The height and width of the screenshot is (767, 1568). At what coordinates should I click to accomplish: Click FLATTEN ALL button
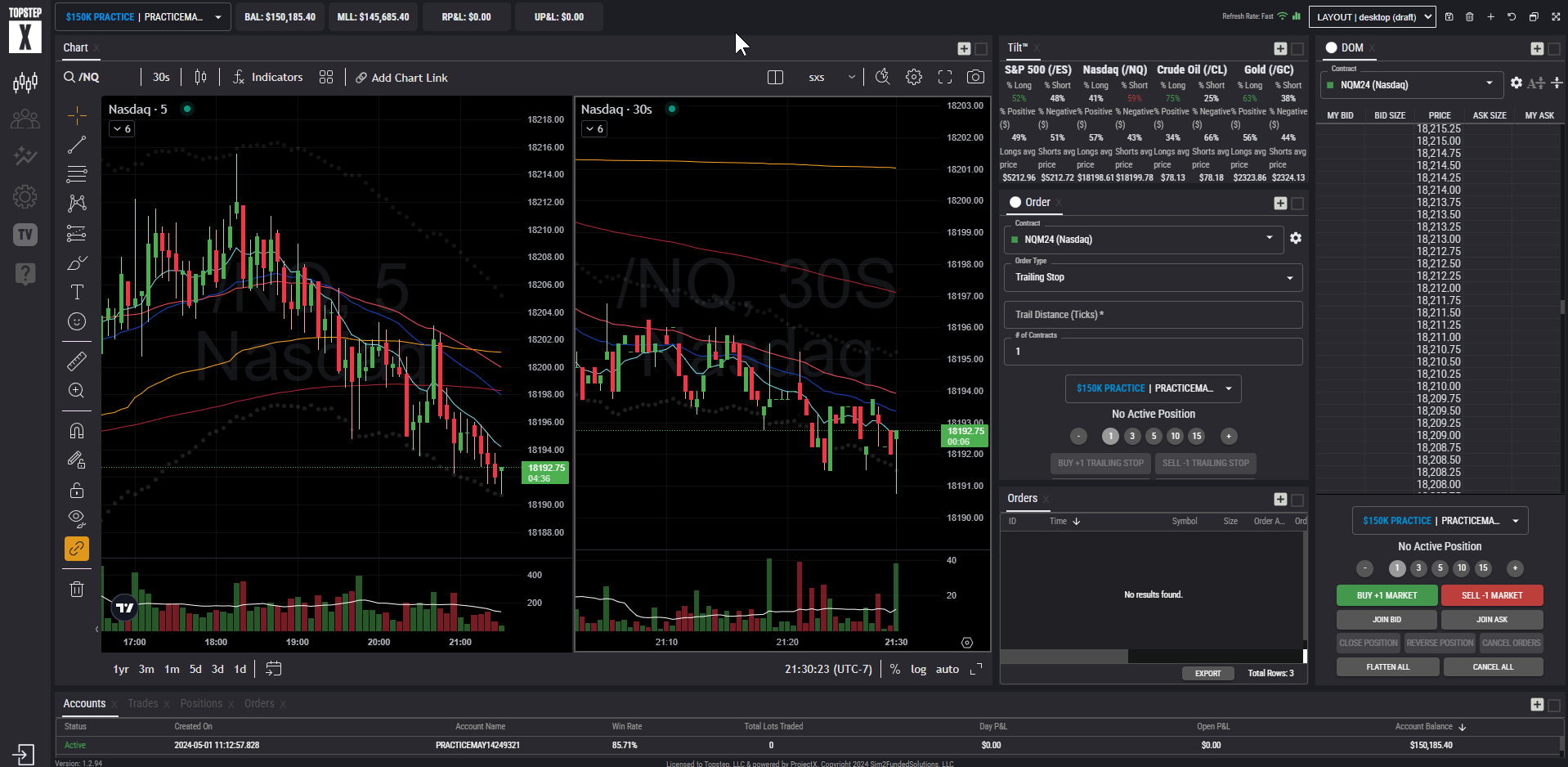point(1387,667)
